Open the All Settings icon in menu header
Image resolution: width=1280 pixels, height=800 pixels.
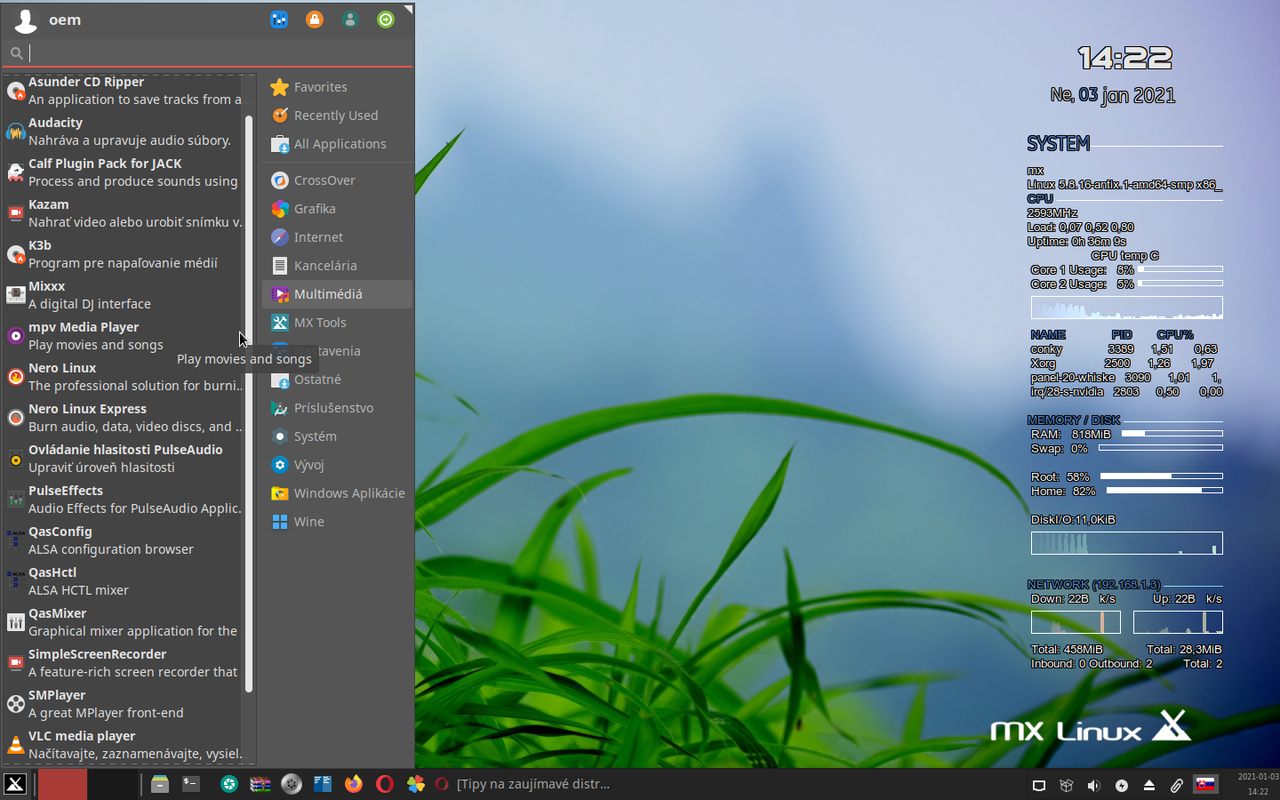(280, 19)
